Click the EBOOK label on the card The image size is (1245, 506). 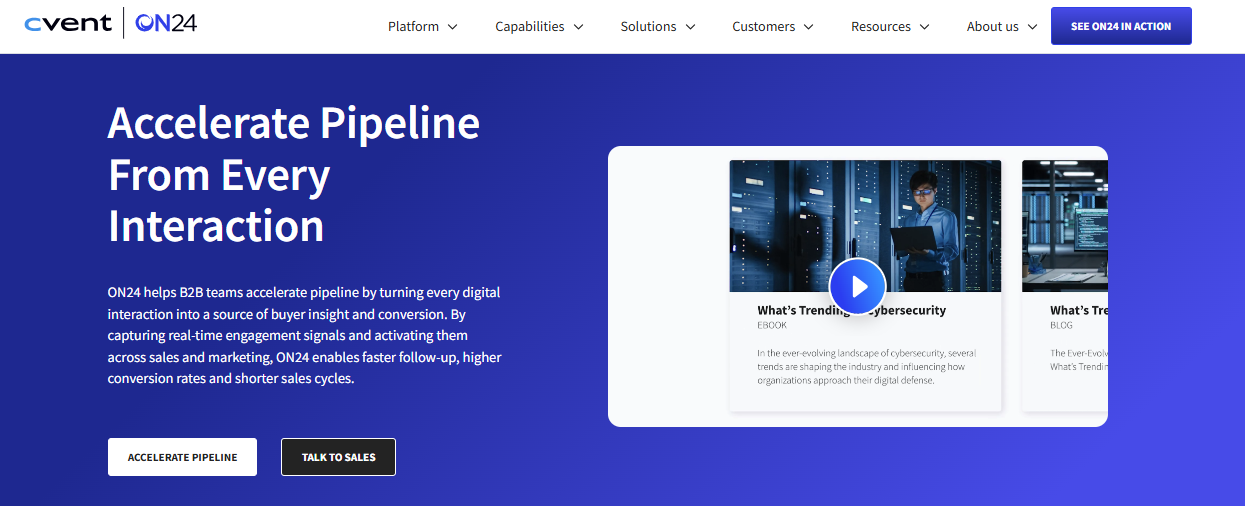pyautogui.click(x=773, y=326)
